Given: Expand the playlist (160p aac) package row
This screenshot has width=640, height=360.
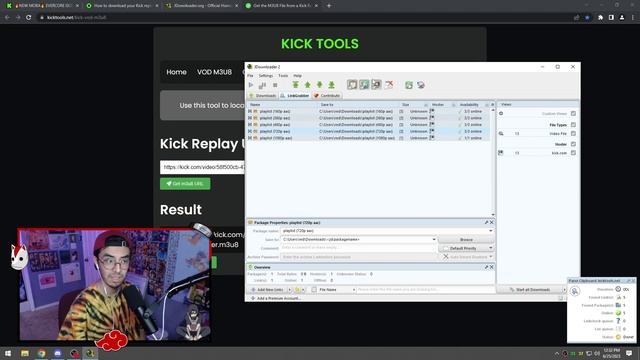Looking at the screenshot, I should click(250, 111).
